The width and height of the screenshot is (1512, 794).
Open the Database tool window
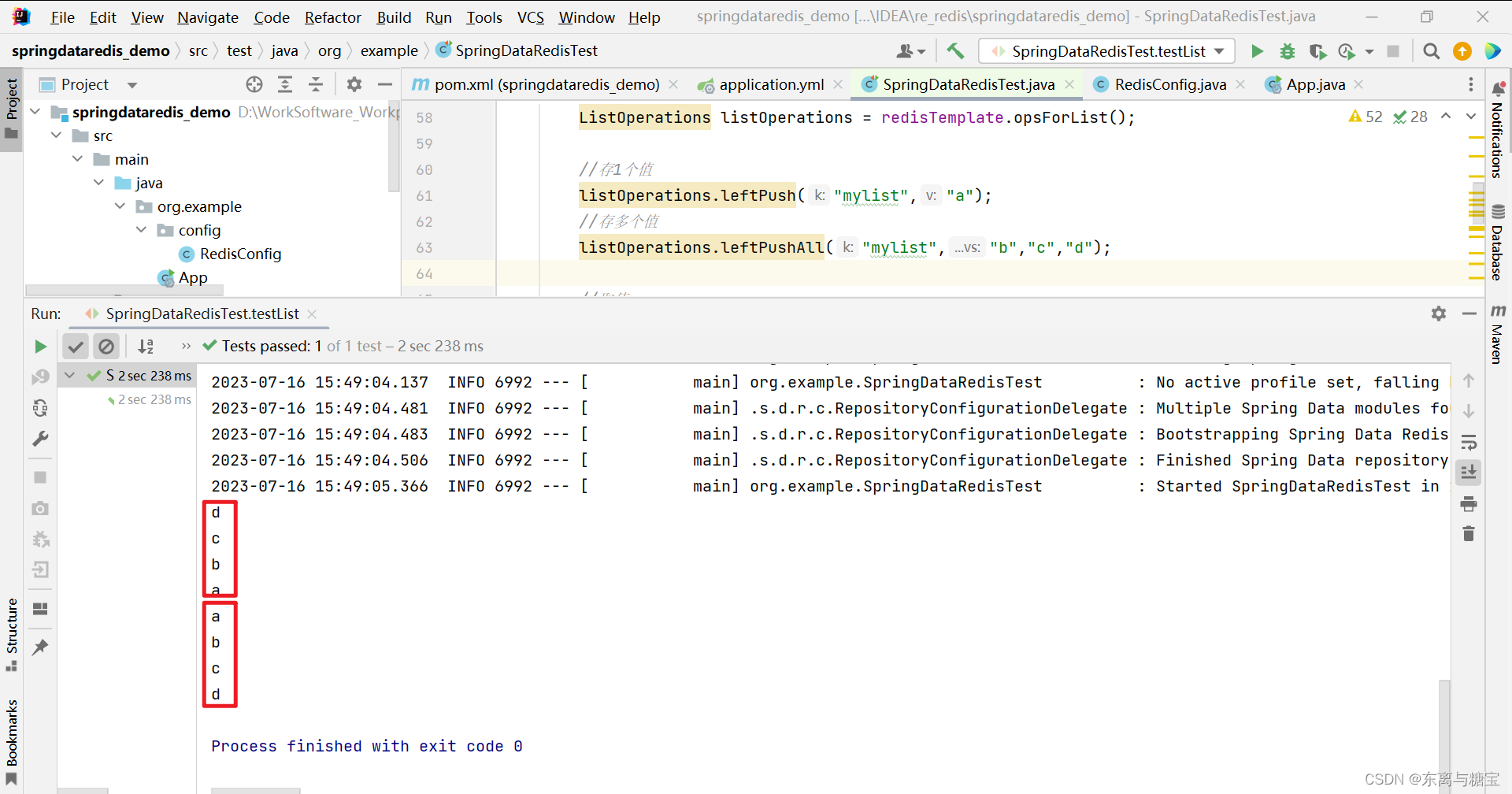click(1498, 243)
